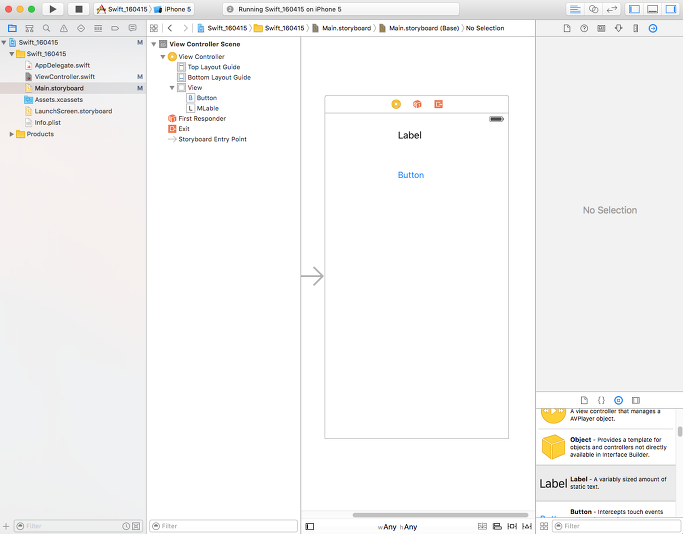Select AppDelegate.swift in navigator
The image size is (683, 534).
62,65
